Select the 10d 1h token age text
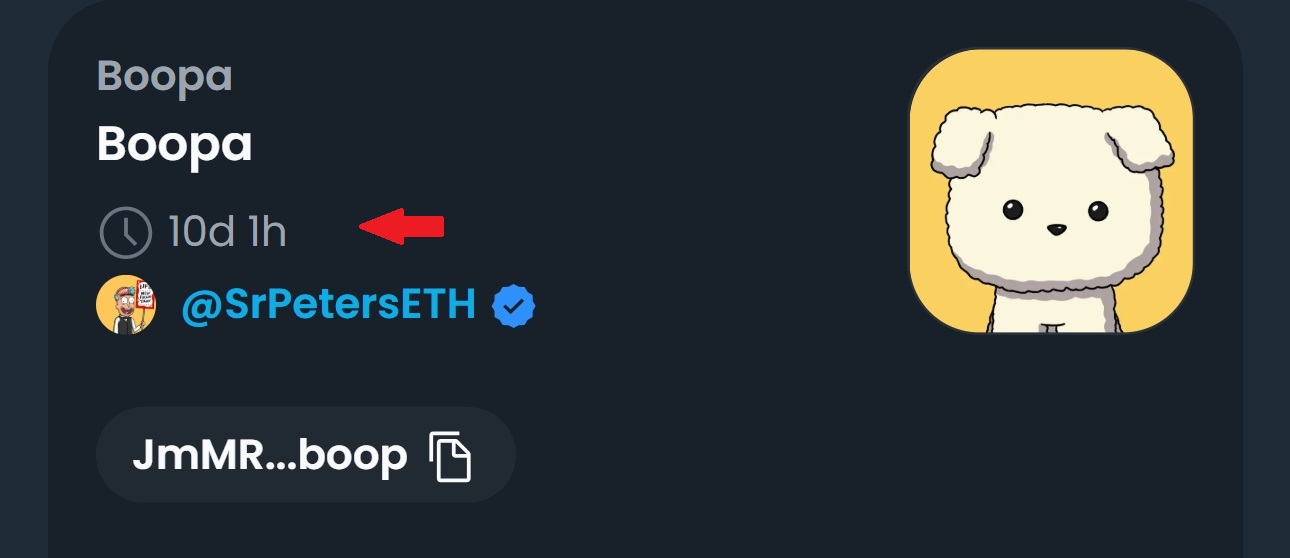This screenshot has width=1290, height=558. [227, 232]
